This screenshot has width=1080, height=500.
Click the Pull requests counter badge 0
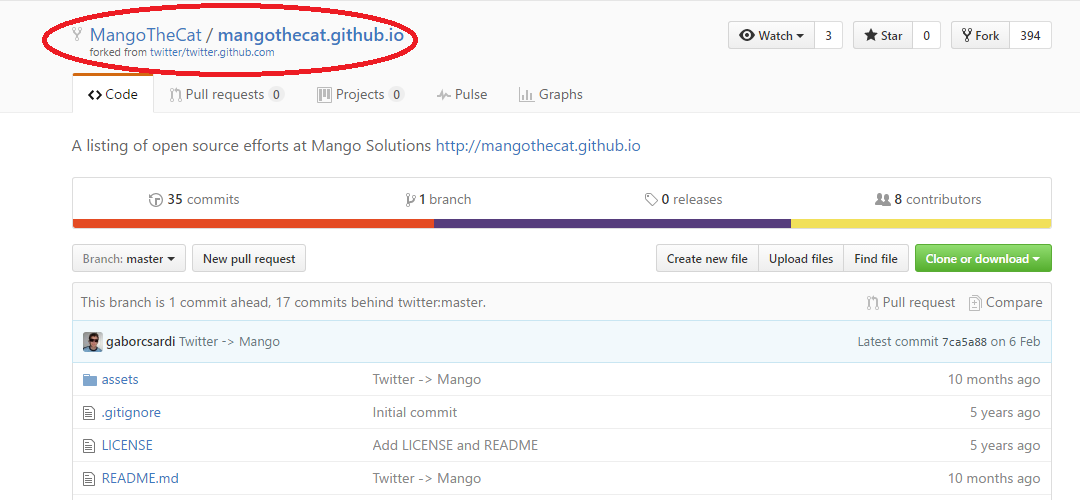[276, 95]
